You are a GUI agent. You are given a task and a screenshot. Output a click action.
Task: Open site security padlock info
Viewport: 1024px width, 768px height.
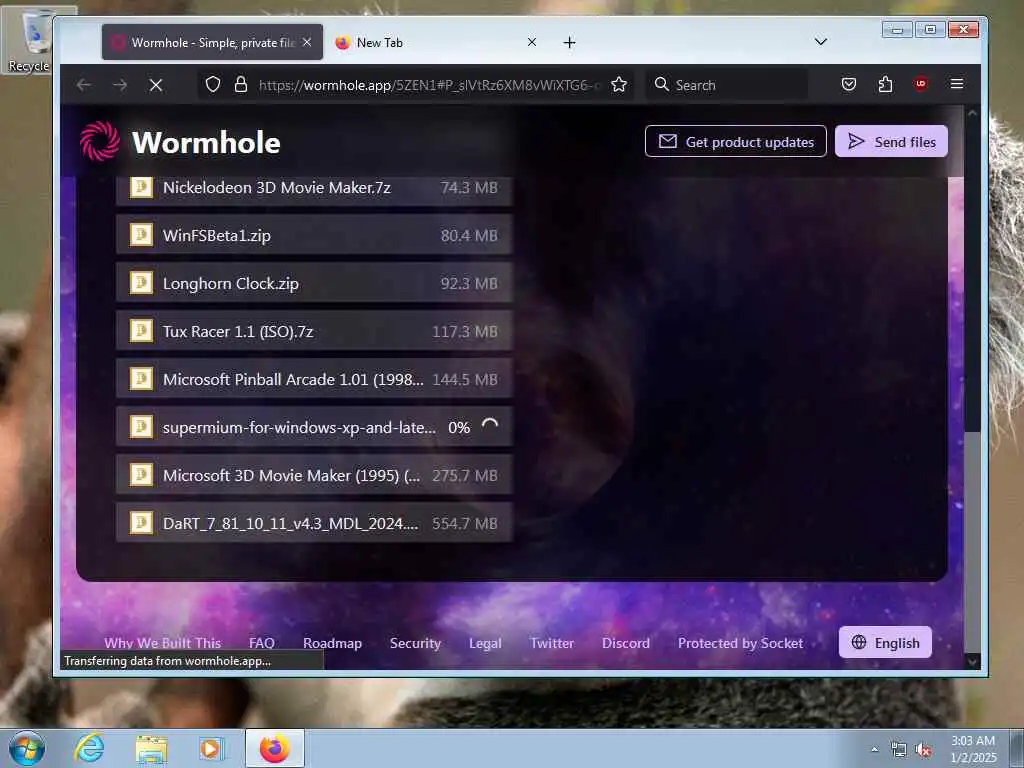241,84
